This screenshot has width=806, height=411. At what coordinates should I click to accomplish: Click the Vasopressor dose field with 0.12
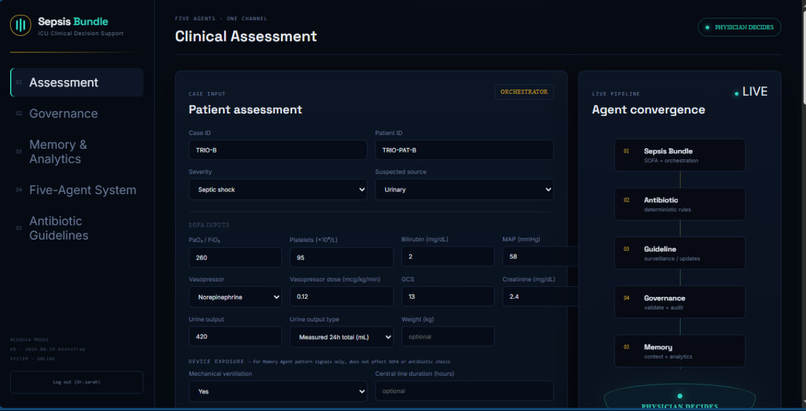click(x=341, y=297)
